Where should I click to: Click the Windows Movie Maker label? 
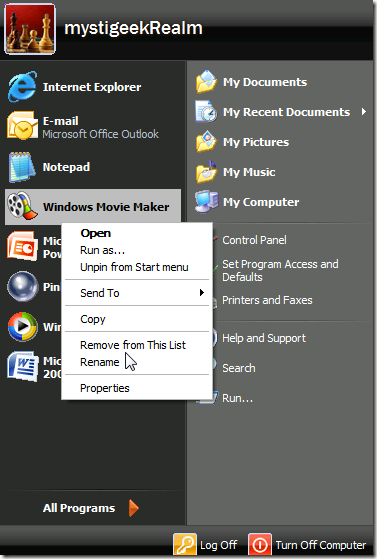[106, 207]
